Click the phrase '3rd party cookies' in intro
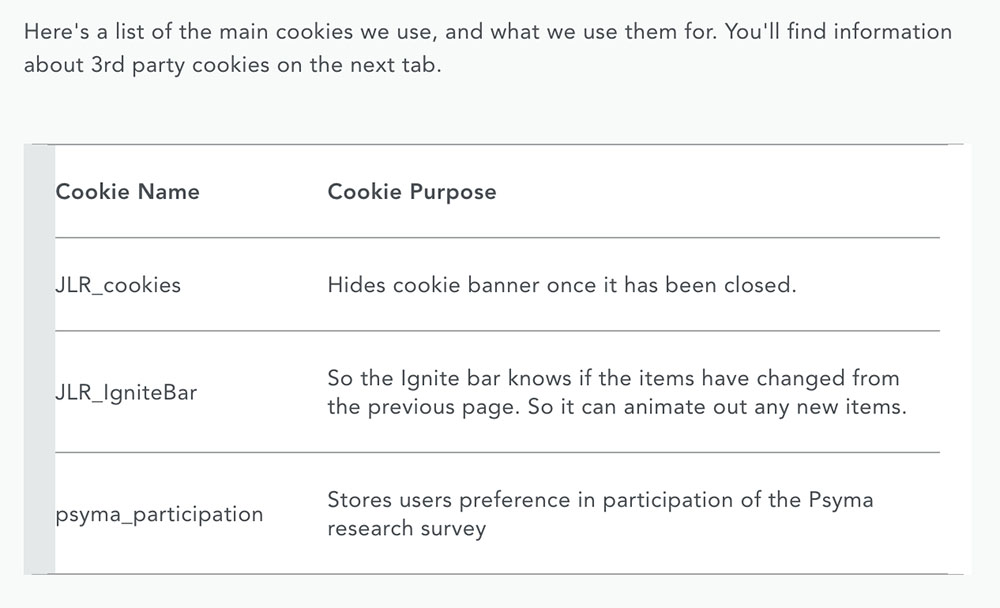1000x608 pixels. pos(180,65)
